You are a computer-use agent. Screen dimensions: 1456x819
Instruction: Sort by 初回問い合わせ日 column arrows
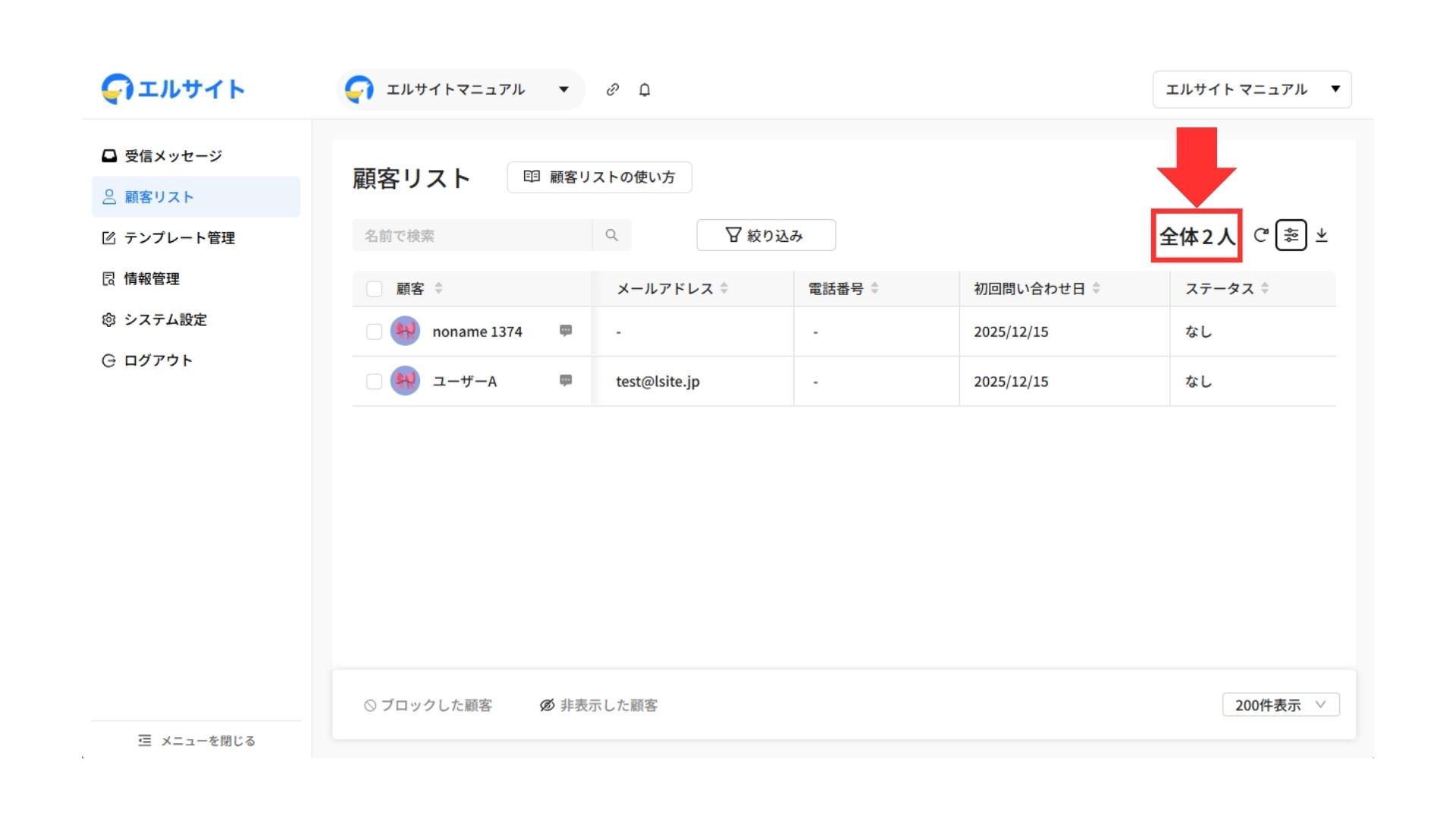1097,288
